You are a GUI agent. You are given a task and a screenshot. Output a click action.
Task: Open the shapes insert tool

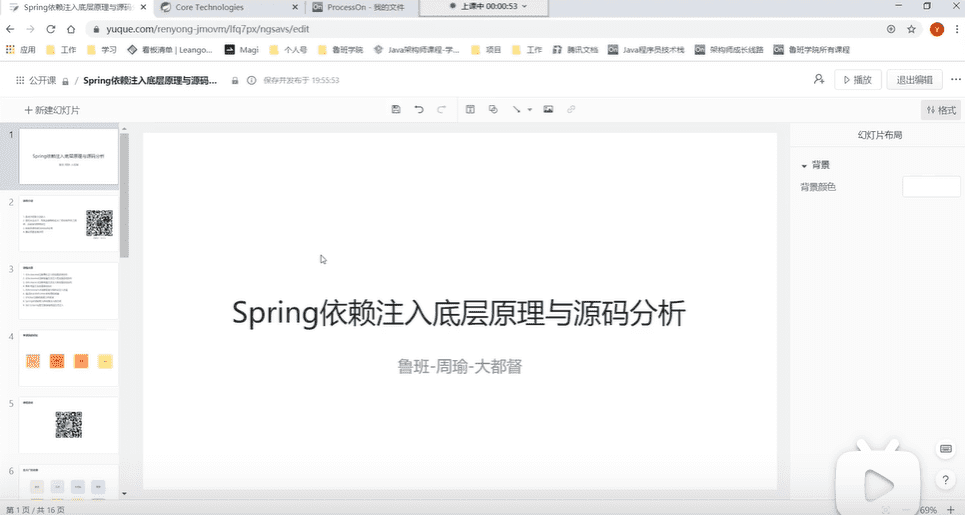493,110
